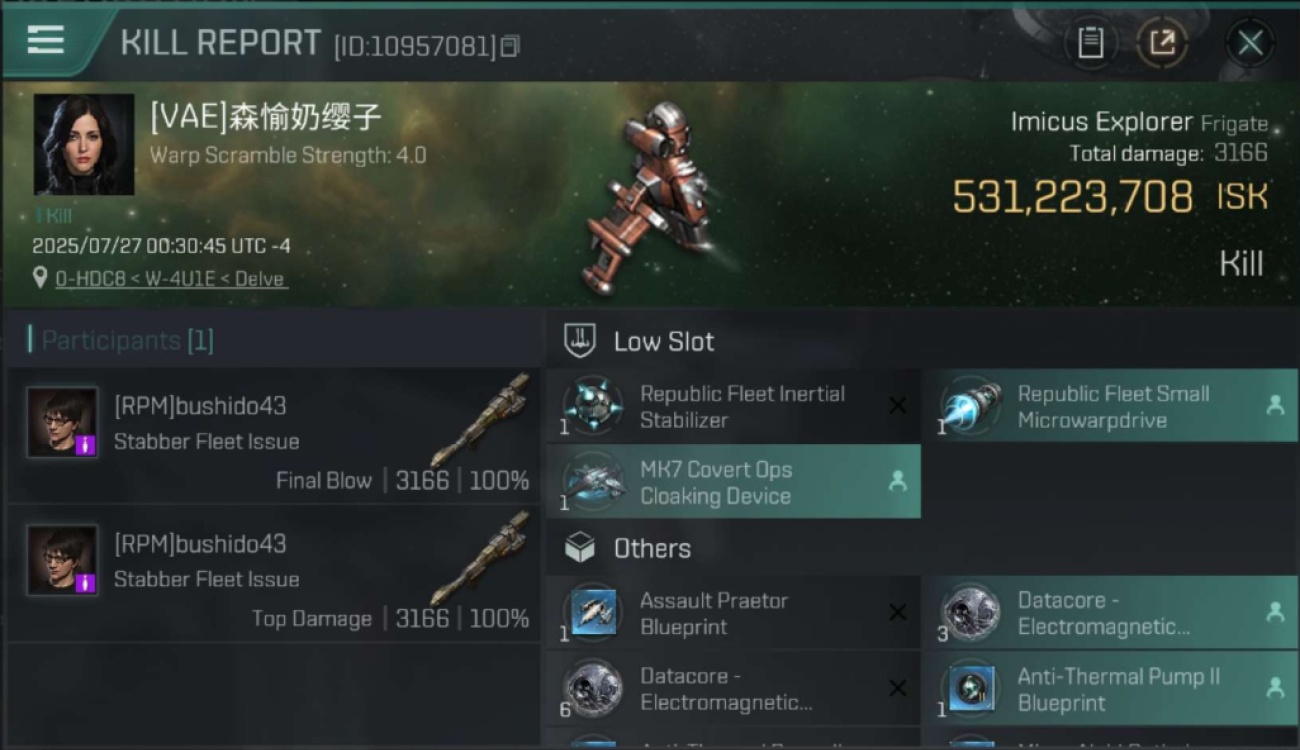Open the O-HDC8 Delve location link
1300x750 pixels.
170,279
